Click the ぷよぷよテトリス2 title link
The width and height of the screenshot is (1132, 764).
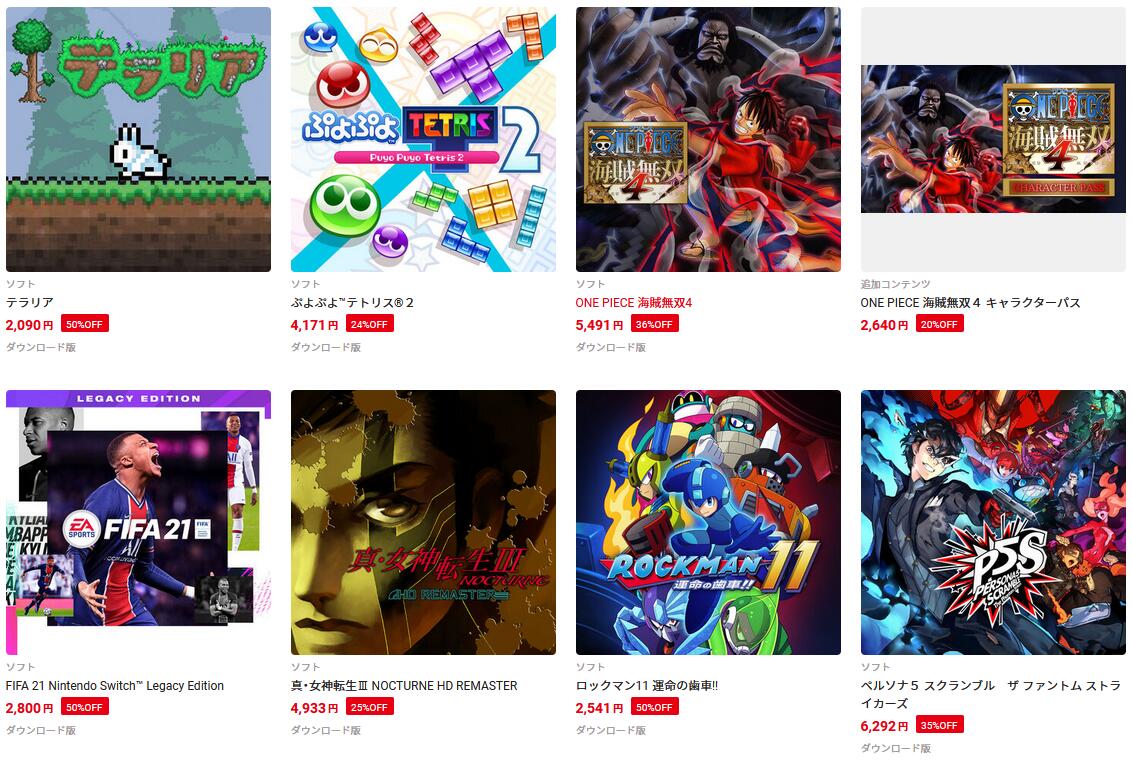pos(352,303)
